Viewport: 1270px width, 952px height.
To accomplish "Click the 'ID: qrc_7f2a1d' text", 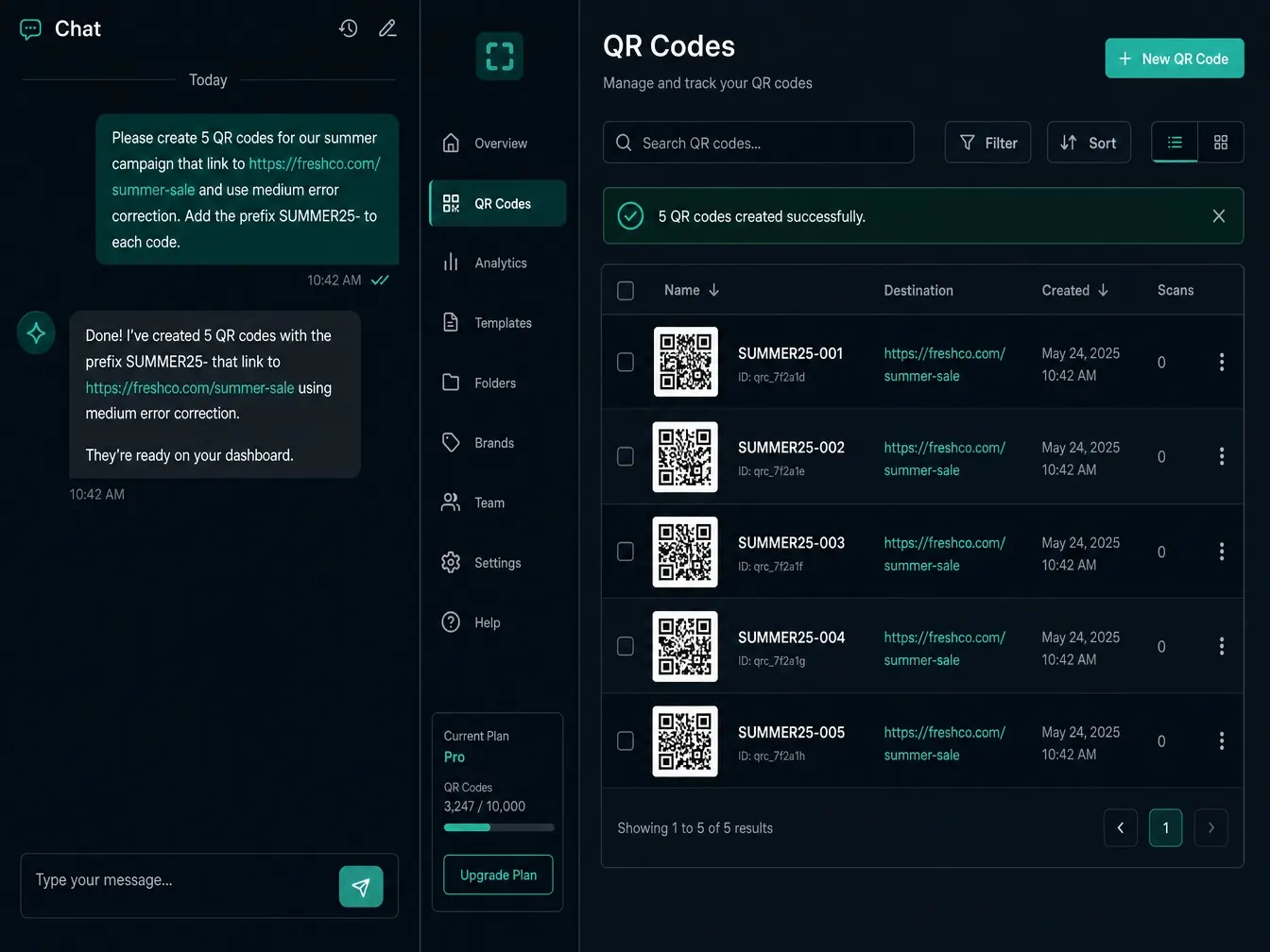I will (x=771, y=377).
